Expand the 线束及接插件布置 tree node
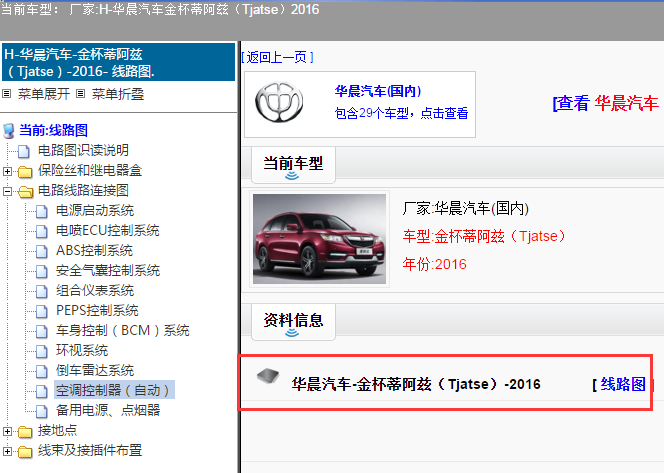 pyautogui.click(x=7, y=451)
